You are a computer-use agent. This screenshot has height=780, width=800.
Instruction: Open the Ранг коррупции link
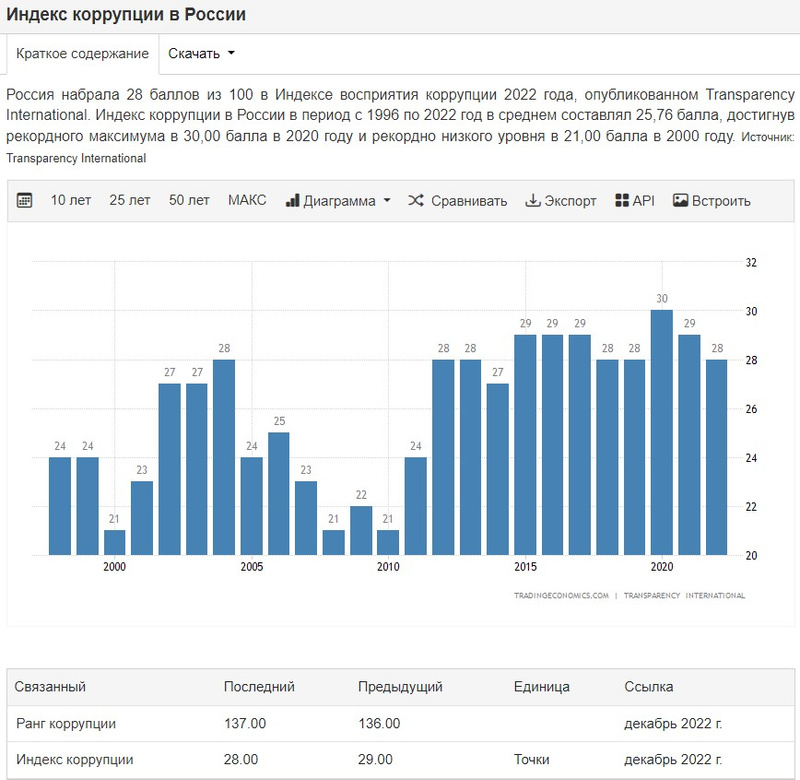coord(66,723)
